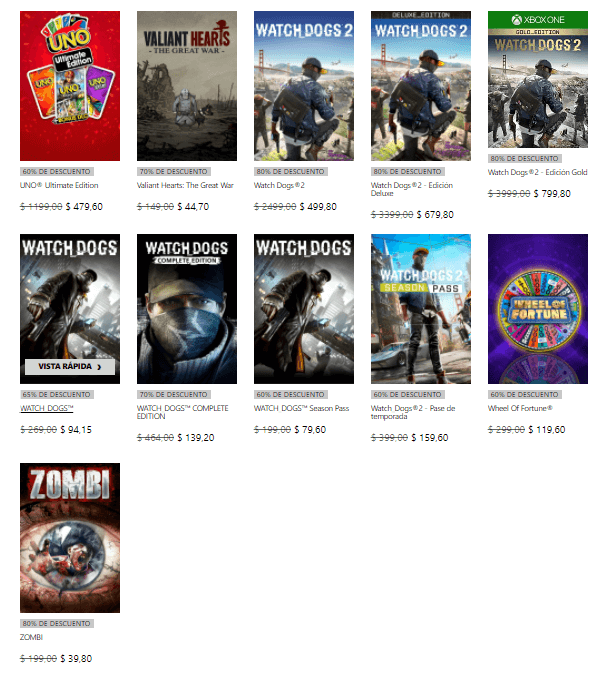The width and height of the screenshot is (616, 686).
Task: Click the Watch Dogs®2 - Pase de temporada title
Action: tap(413, 412)
